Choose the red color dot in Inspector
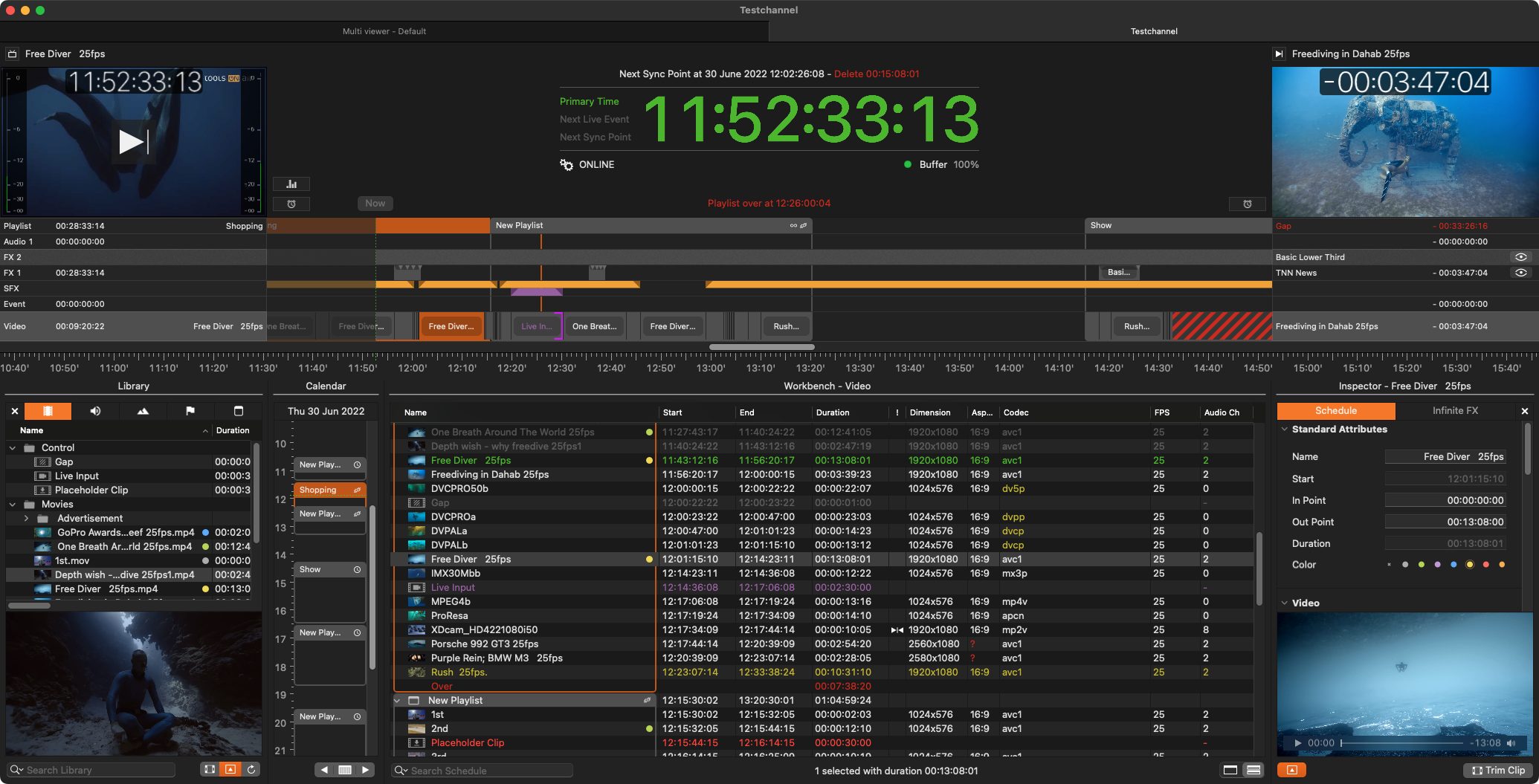1539x784 pixels. coord(1485,565)
